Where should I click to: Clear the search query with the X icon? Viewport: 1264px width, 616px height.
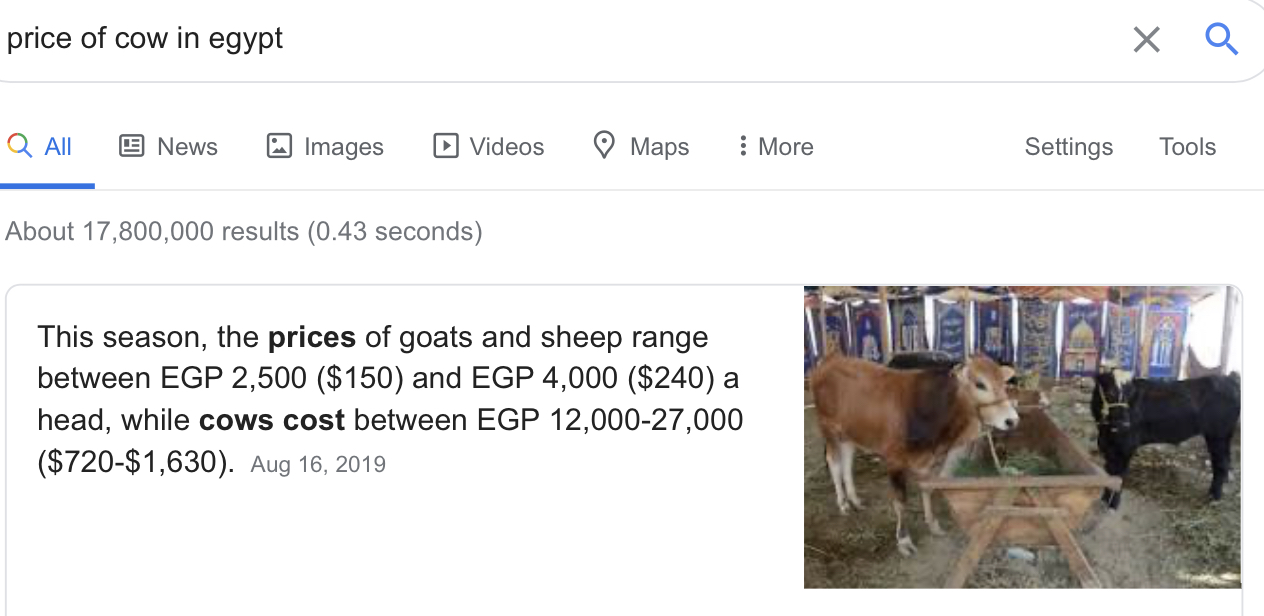point(1146,40)
